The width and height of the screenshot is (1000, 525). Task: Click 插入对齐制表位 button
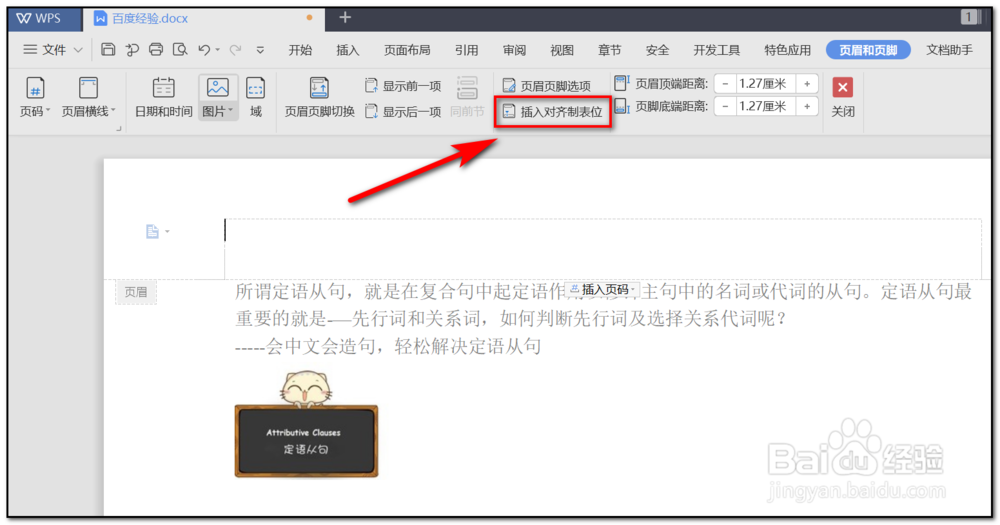tap(553, 112)
